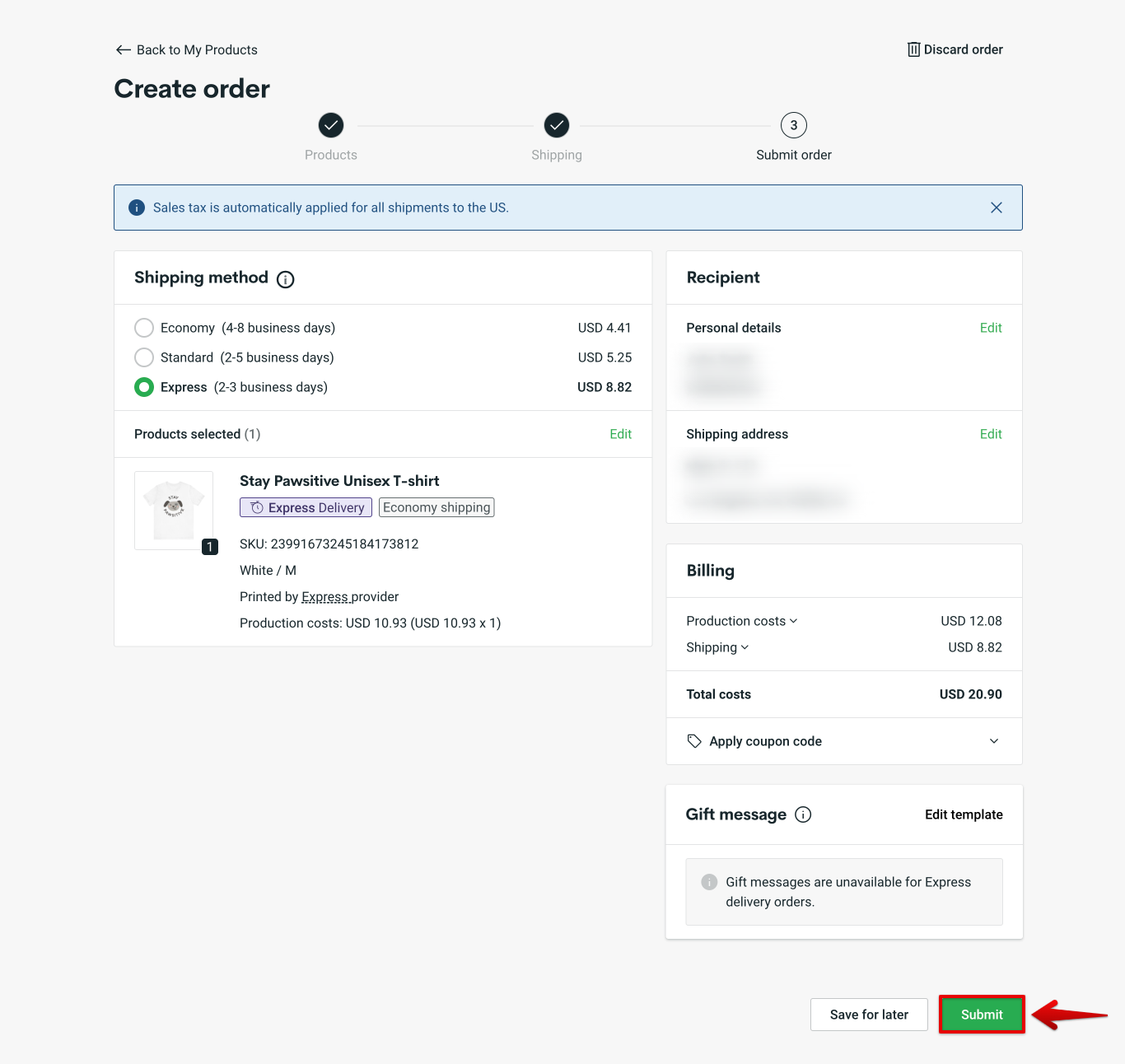This screenshot has width=1125, height=1064.
Task: Click the Submit order step indicator
Action: pyautogui.click(x=793, y=125)
